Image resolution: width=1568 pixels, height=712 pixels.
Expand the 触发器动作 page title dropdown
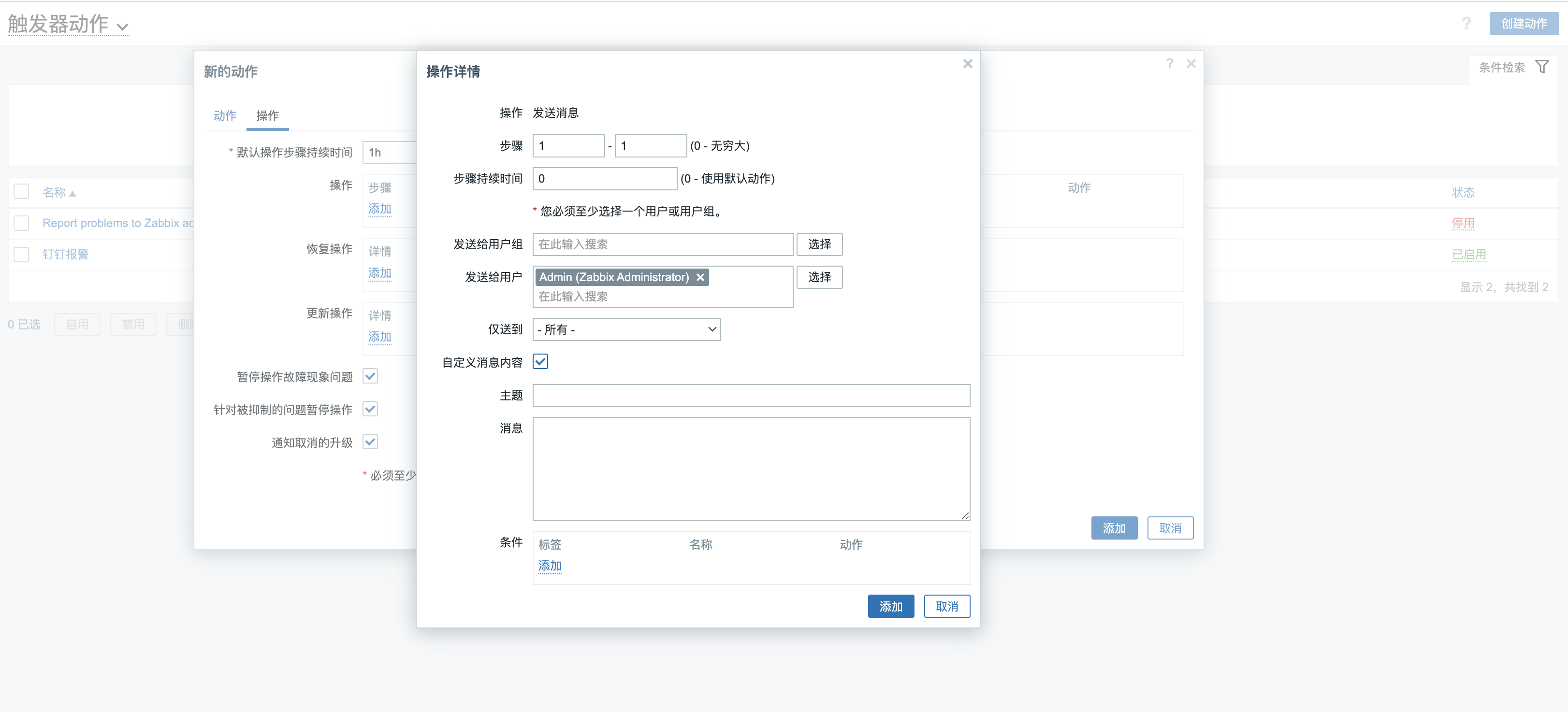[122, 27]
